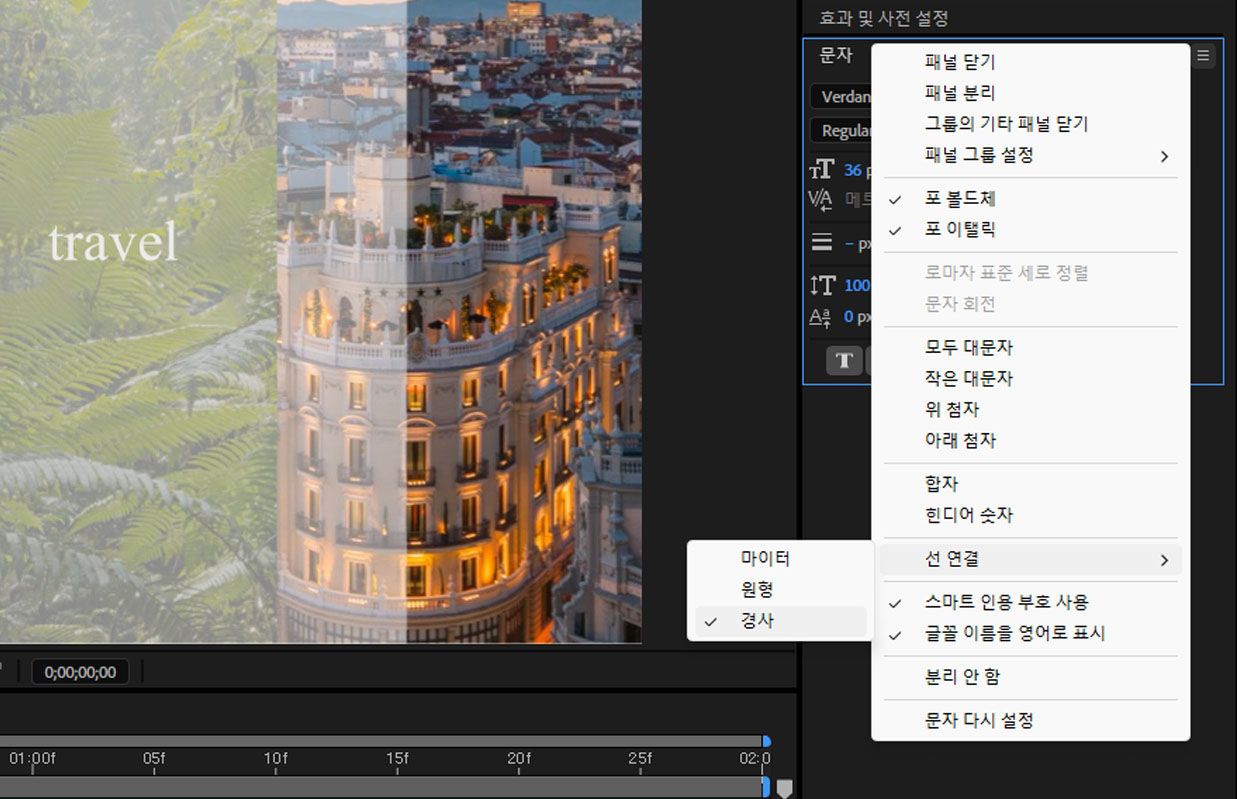Image resolution: width=1237 pixels, height=799 pixels.
Task: Click the 20f mark on the time ruler
Action: click(519, 759)
